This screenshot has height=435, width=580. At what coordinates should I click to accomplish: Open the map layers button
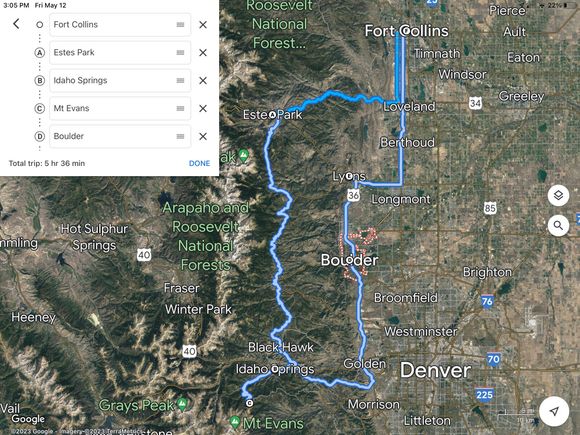point(558,195)
